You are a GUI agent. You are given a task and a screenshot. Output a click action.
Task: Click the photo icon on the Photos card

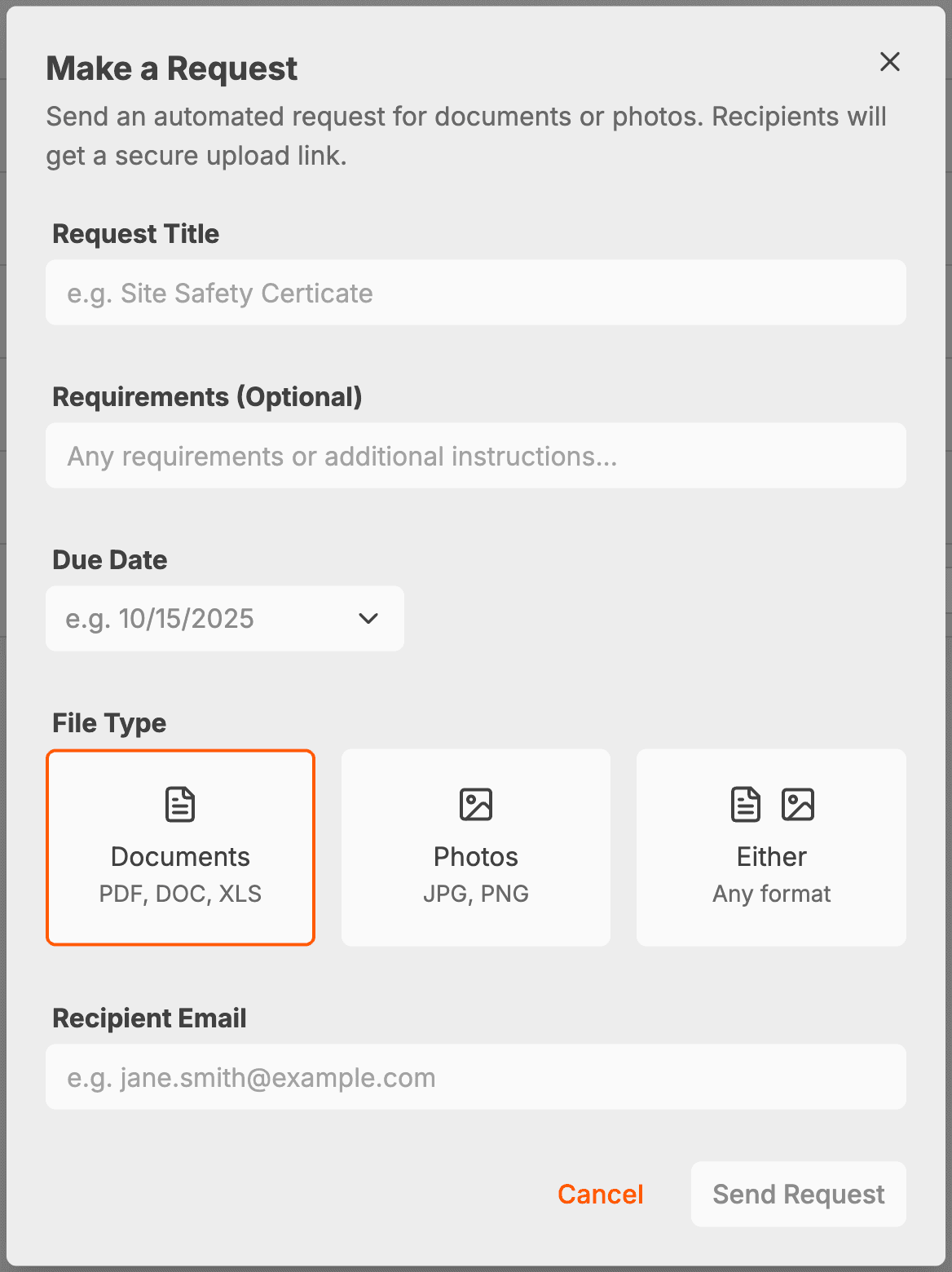click(x=475, y=804)
